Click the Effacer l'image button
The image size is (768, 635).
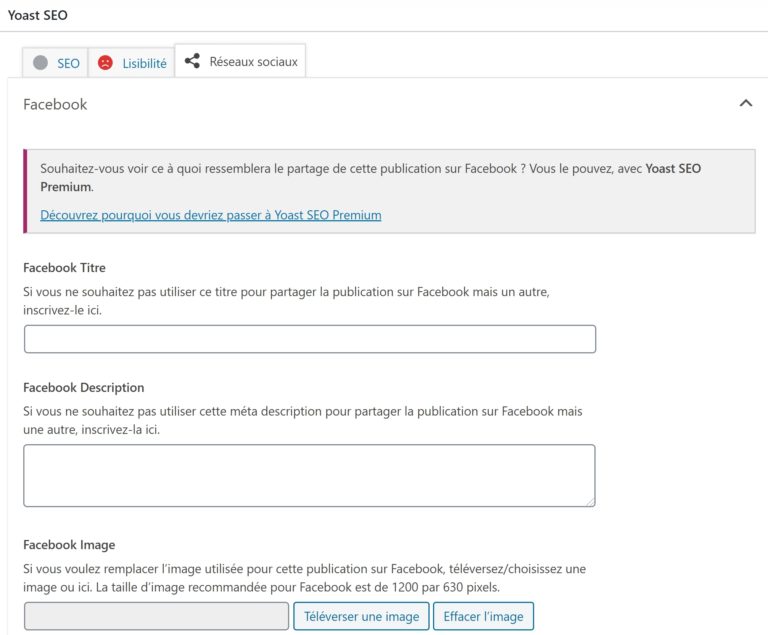[483, 616]
